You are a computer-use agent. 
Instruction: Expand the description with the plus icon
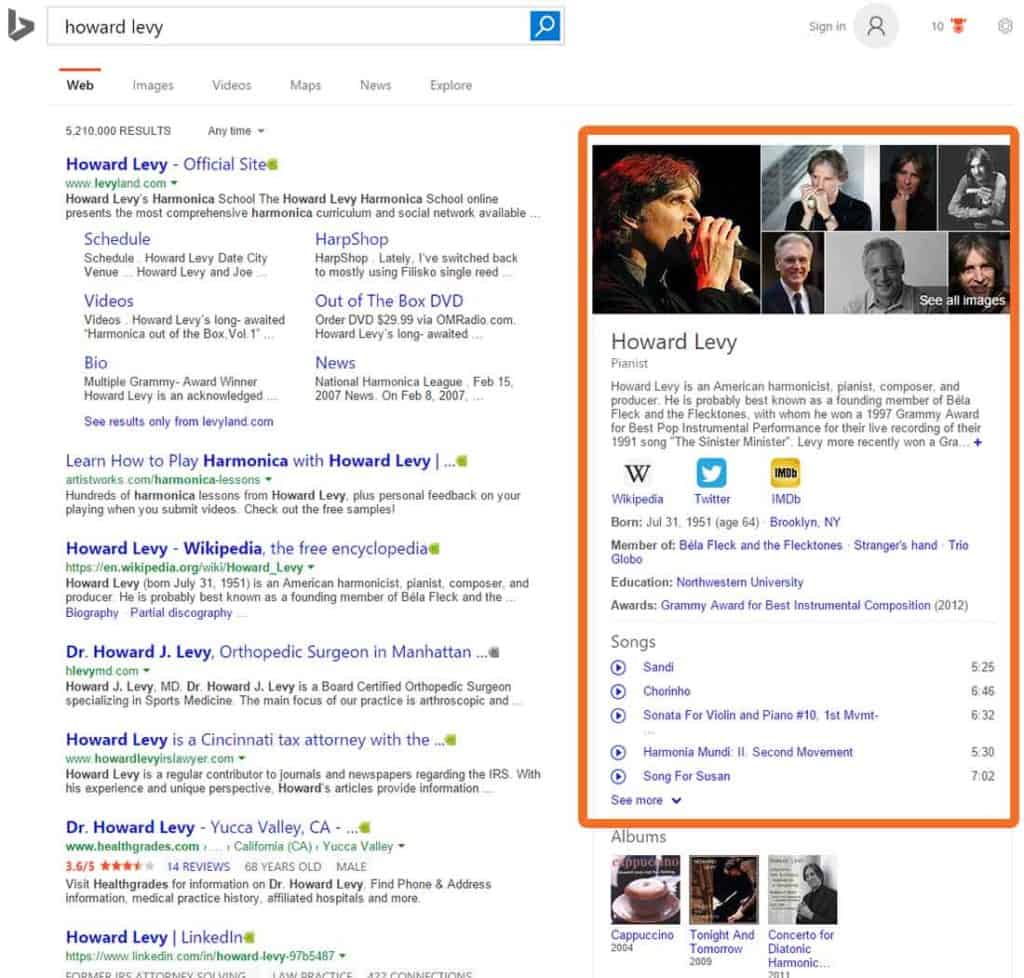click(978, 443)
